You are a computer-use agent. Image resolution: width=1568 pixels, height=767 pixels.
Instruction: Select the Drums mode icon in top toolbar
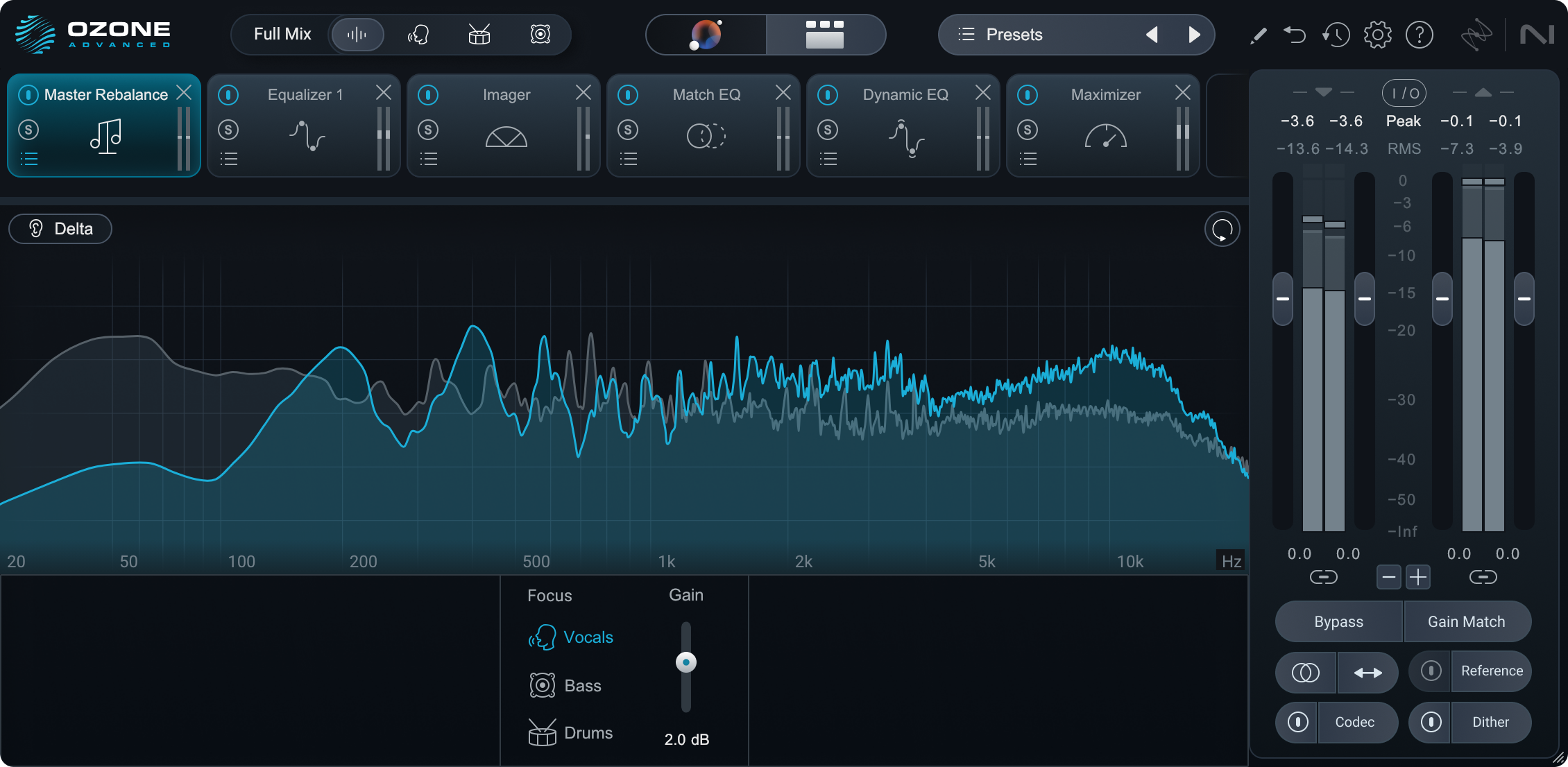click(479, 34)
